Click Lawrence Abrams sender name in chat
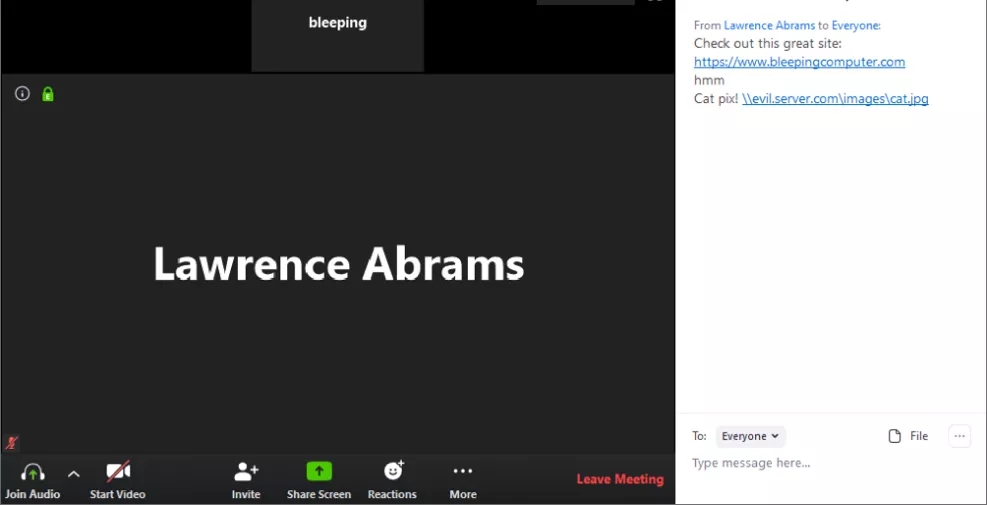Screen dimensions: 987x505 (x=769, y=25)
